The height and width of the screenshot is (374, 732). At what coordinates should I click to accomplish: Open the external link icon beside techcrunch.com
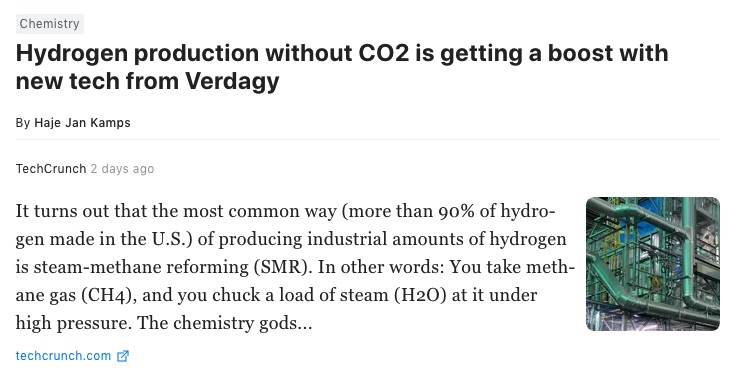coord(123,356)
